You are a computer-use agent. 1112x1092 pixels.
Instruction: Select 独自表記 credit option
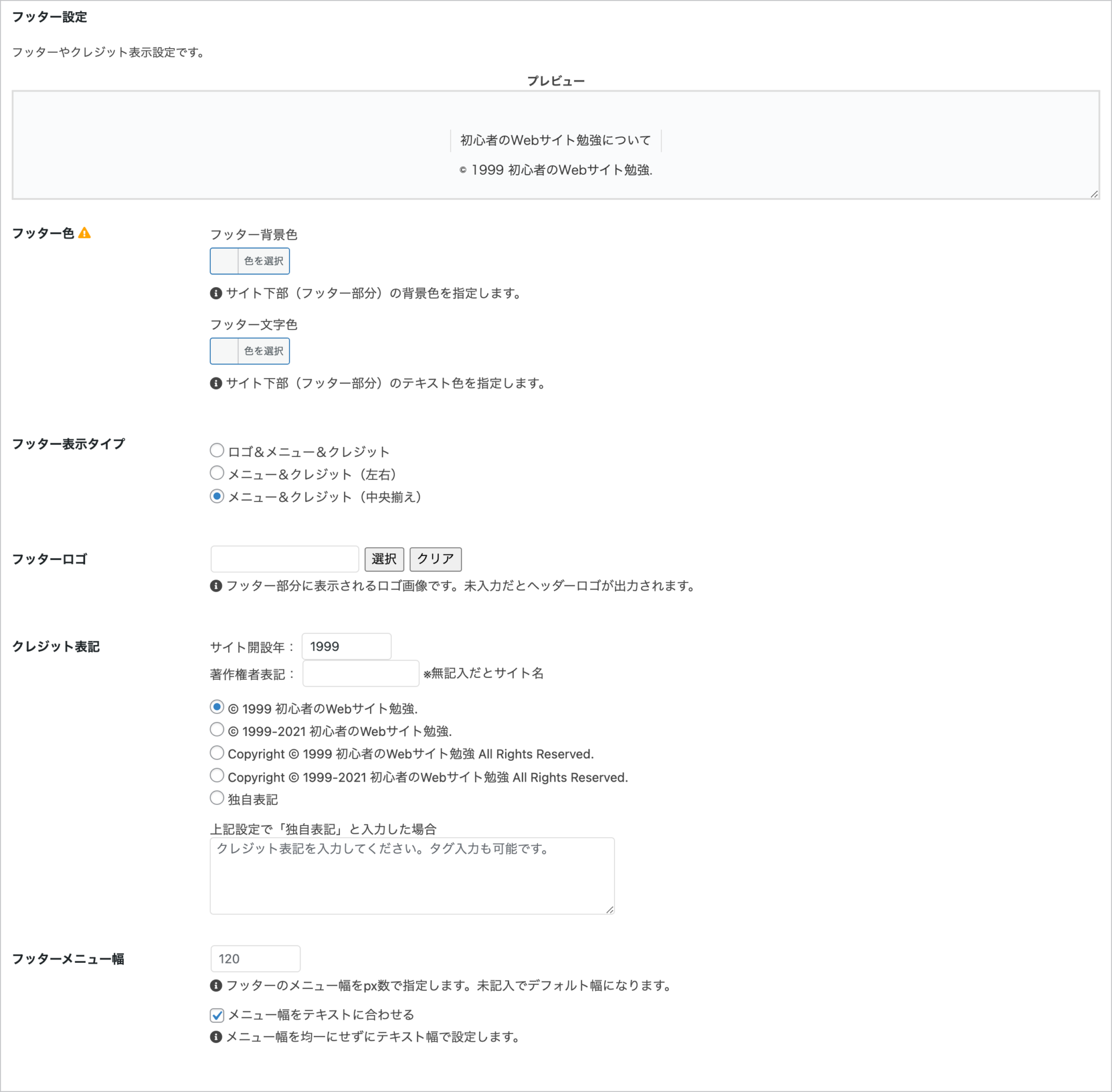pyautogui.click(x=217, y=798)
